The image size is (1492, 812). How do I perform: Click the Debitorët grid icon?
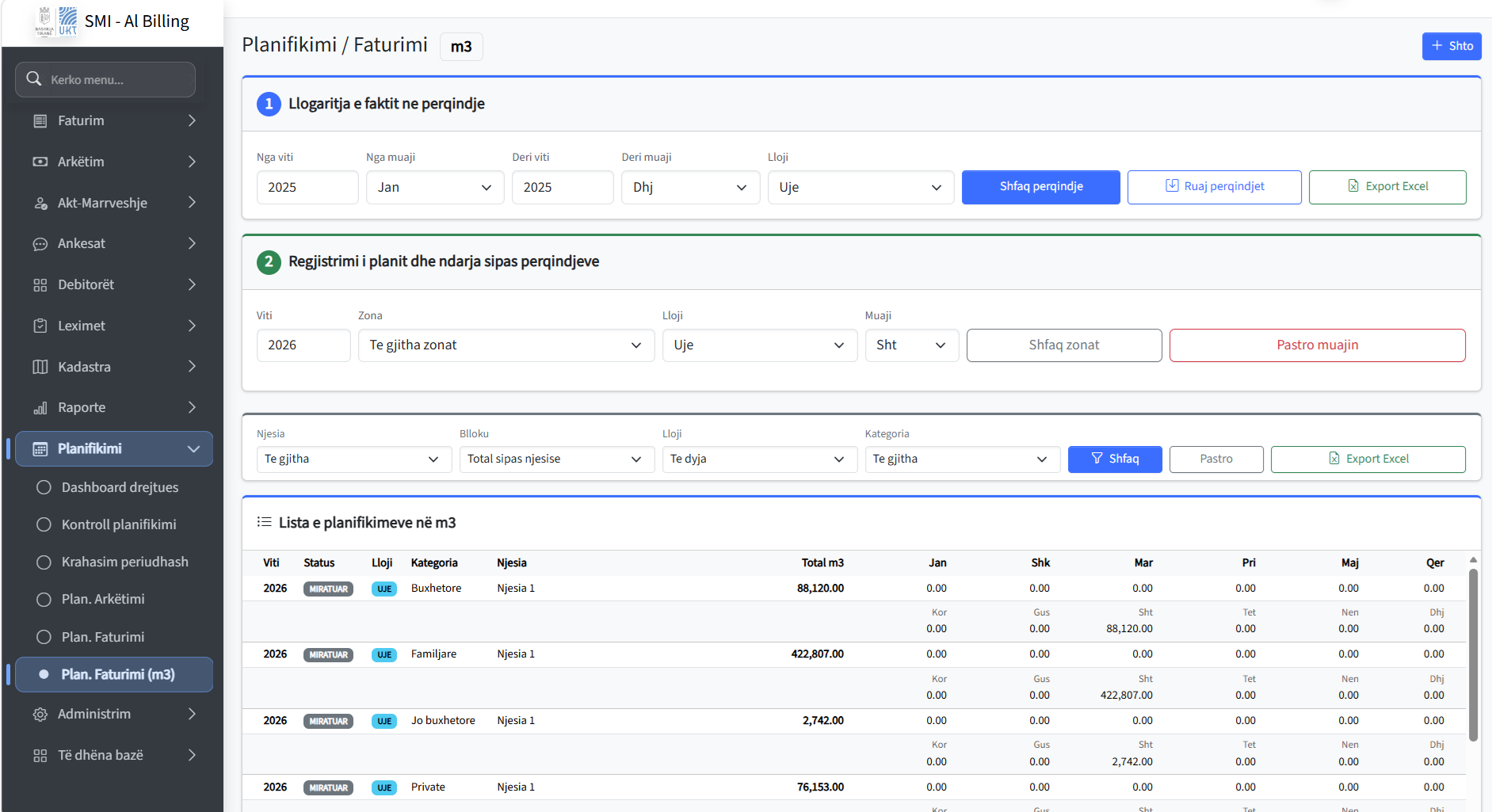coord(40,285)
